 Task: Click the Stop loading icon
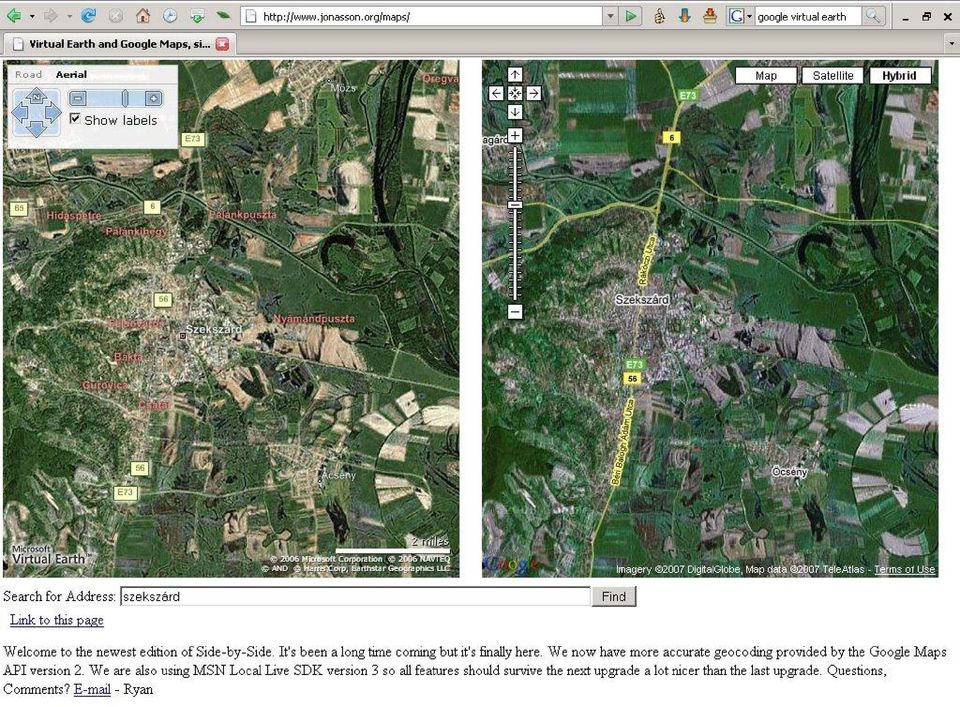click(x=116, y=16)
